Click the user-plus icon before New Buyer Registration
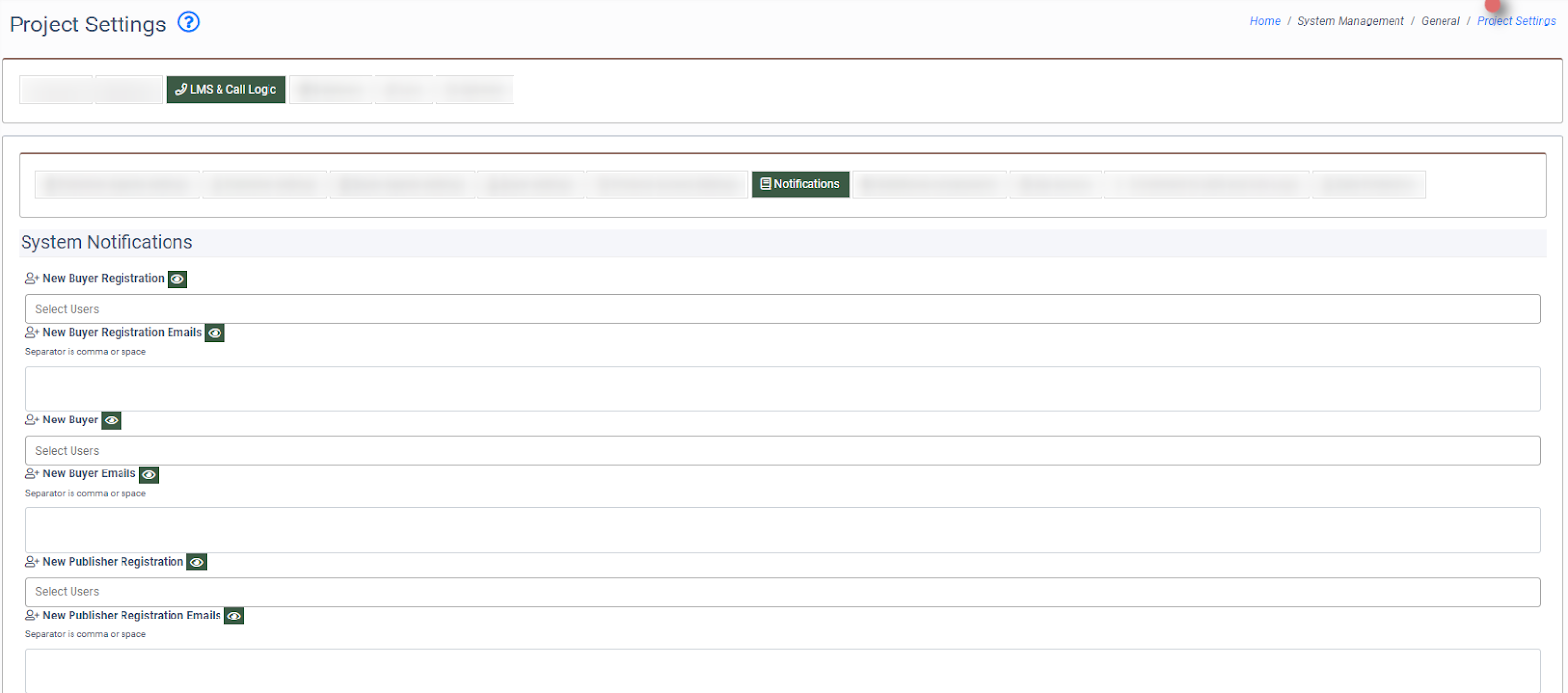Image resolution: width=1568 pixels, height=693 pixels. point(32,279)
